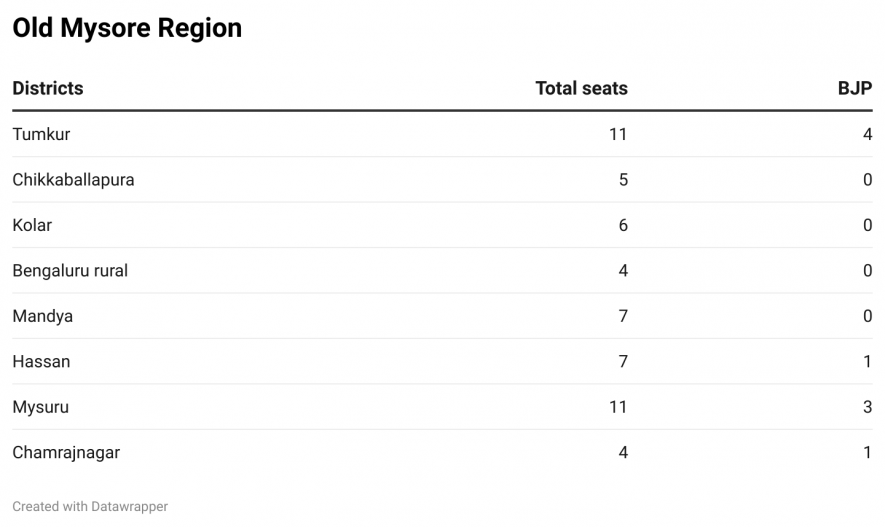
Task: Select Tumkur's BJP seats value 4
Action: (x=867, y=134)
